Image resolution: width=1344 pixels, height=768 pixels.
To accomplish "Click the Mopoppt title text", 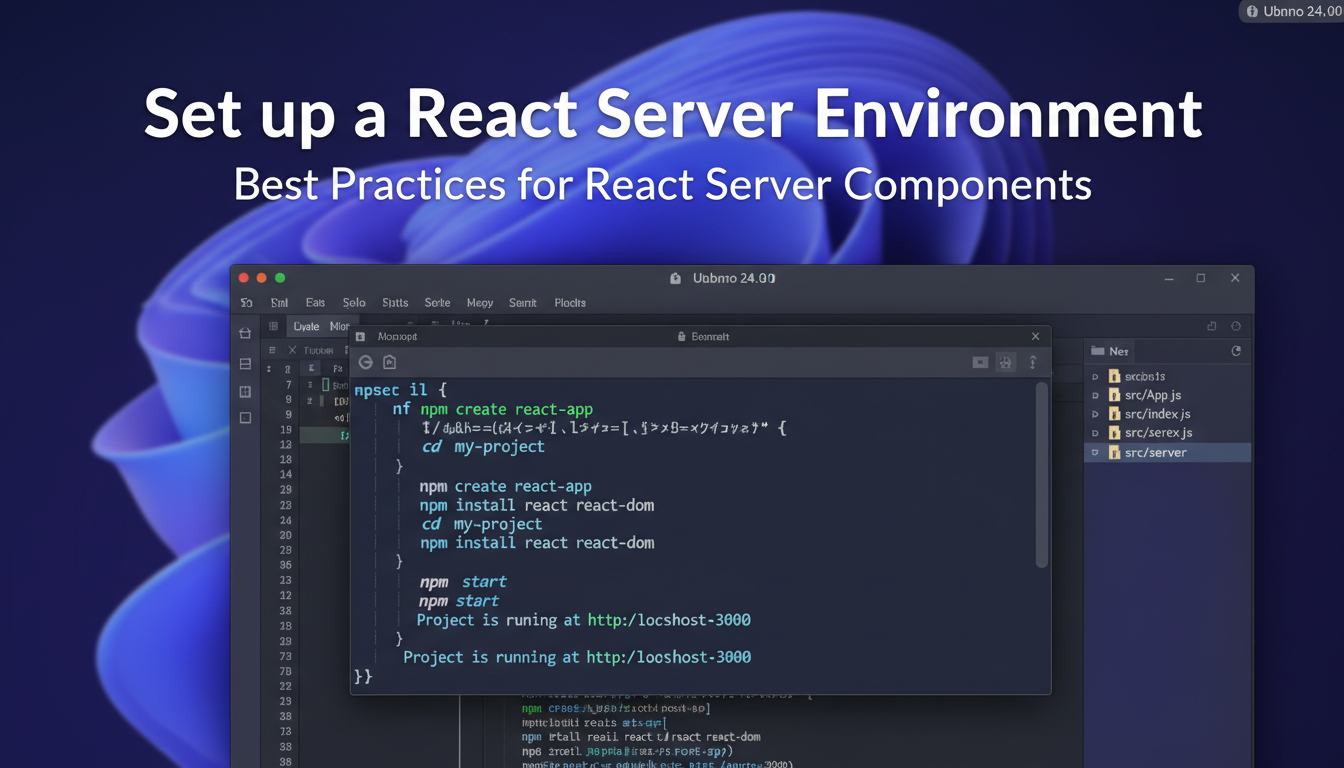I will tap(397, 337).
